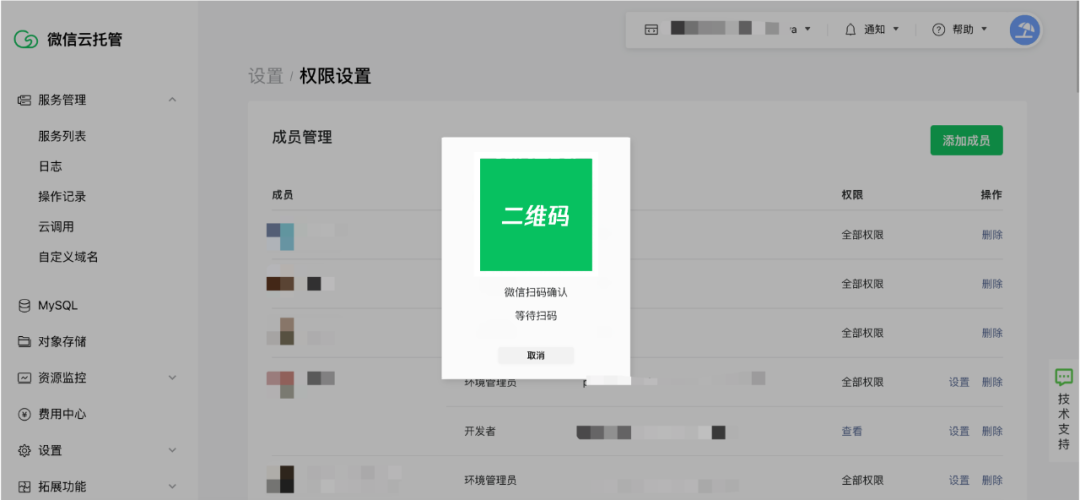1080x500 pixels.
Task: Click the 对象存储 folder icon
Action: (24, 342)
